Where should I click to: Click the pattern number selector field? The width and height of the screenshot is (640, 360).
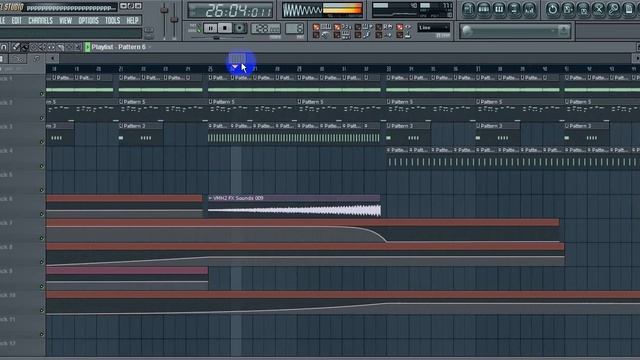[294, 28]
